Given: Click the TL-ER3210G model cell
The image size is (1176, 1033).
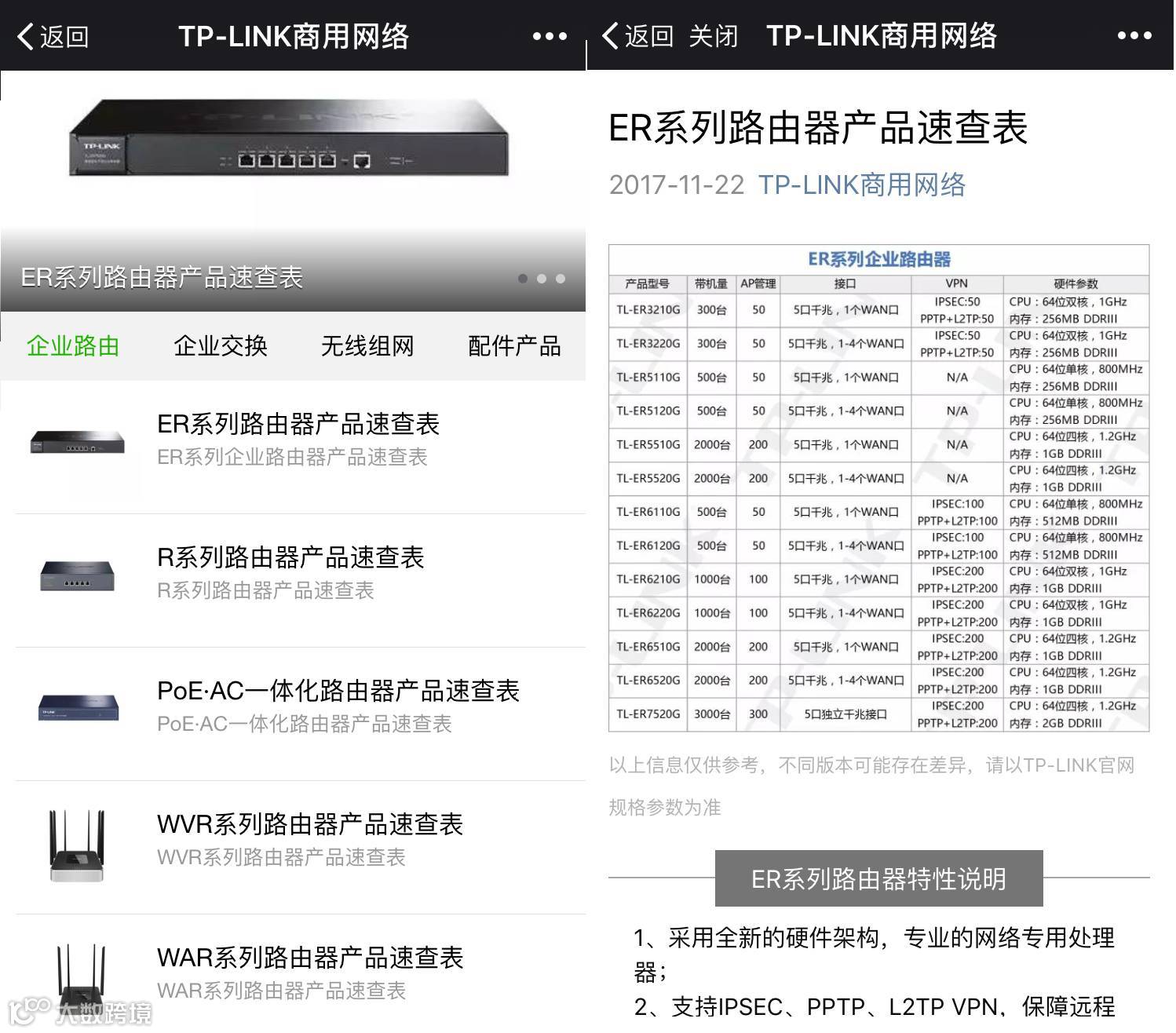Looking at the screenshot, I should (648, 310).
